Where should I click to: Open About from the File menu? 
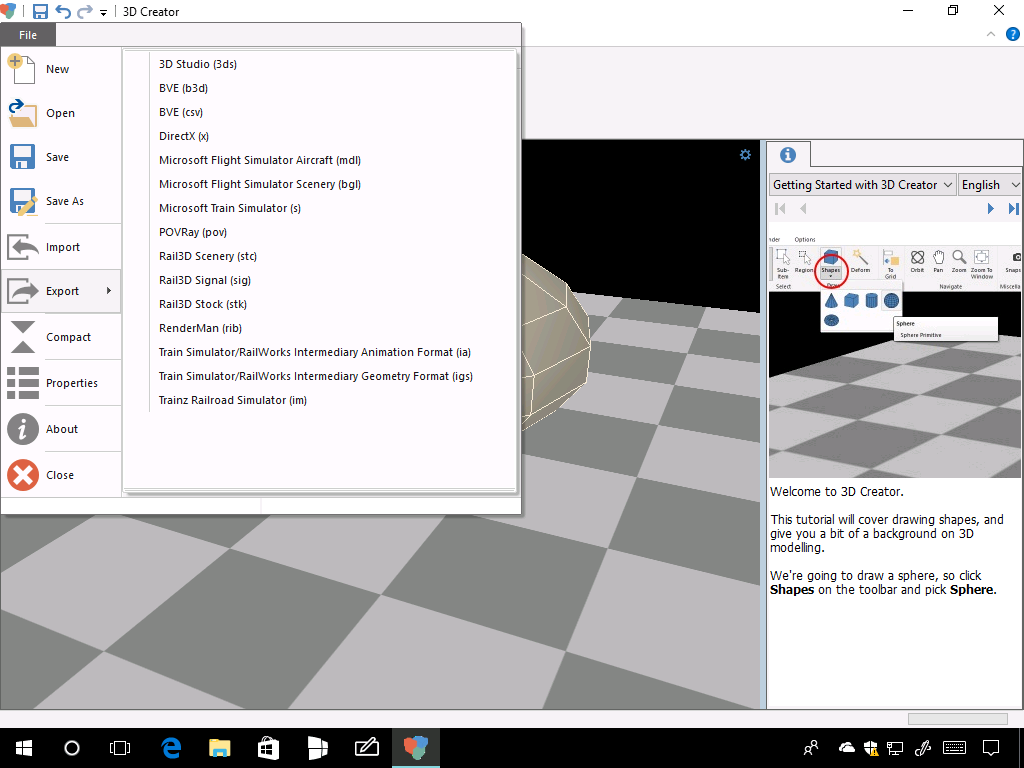[x=61, y=429]
